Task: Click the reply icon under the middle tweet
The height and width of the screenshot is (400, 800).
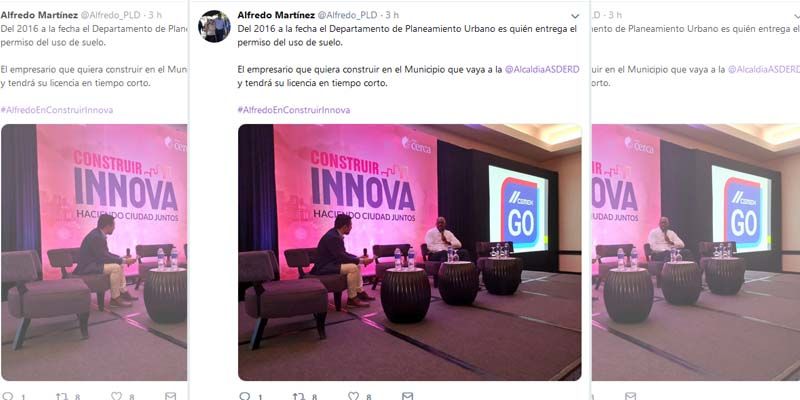Action: (x=244, y=396)
